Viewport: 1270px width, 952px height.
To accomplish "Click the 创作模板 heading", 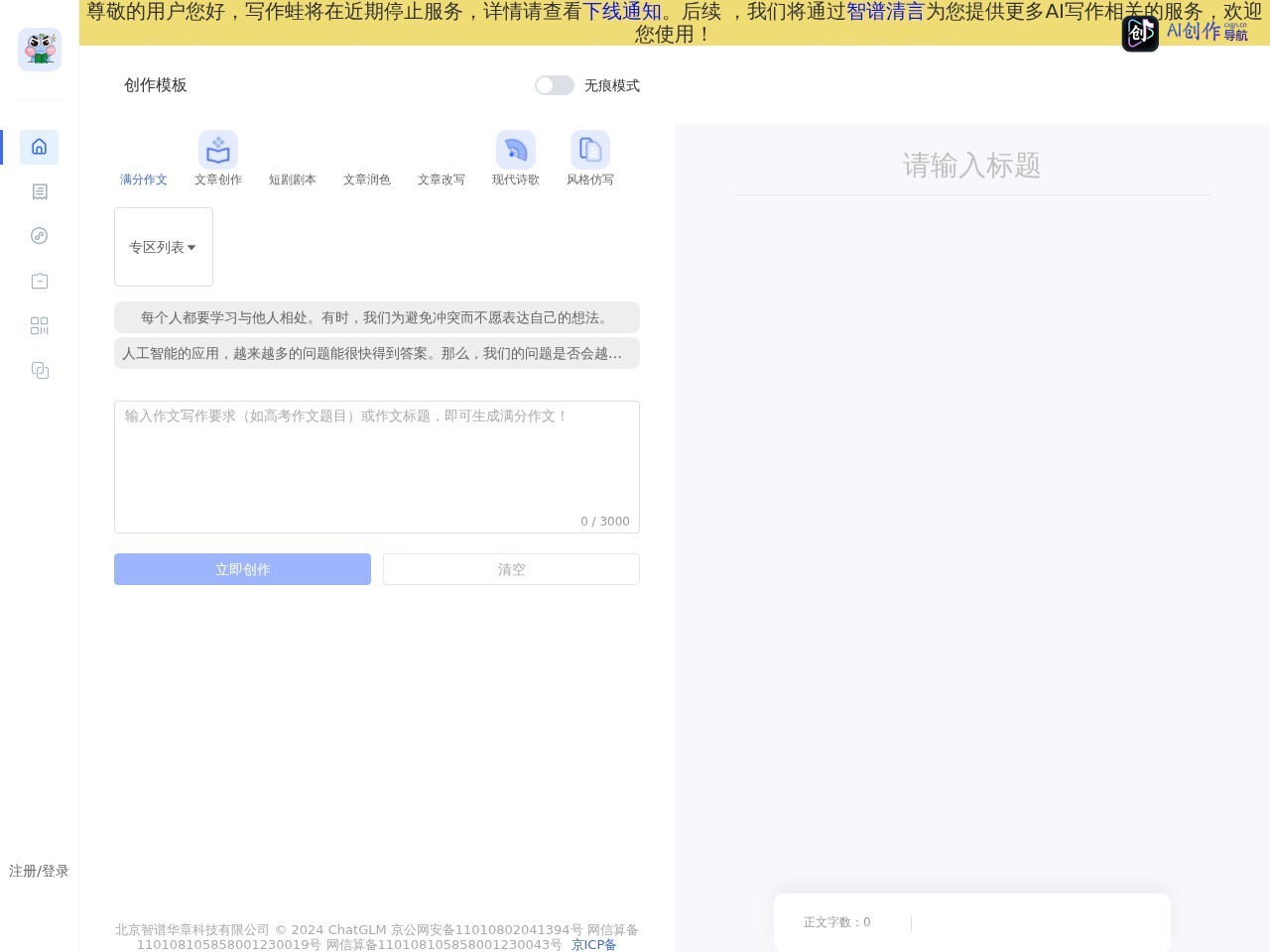I will click(x=156, y=85).
